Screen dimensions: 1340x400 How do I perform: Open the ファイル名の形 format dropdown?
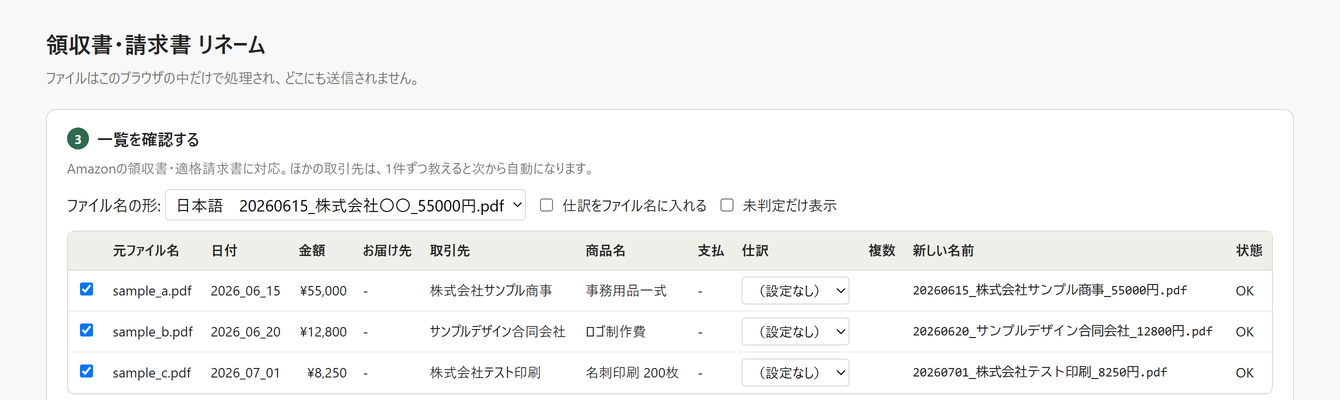click(345, 205)
